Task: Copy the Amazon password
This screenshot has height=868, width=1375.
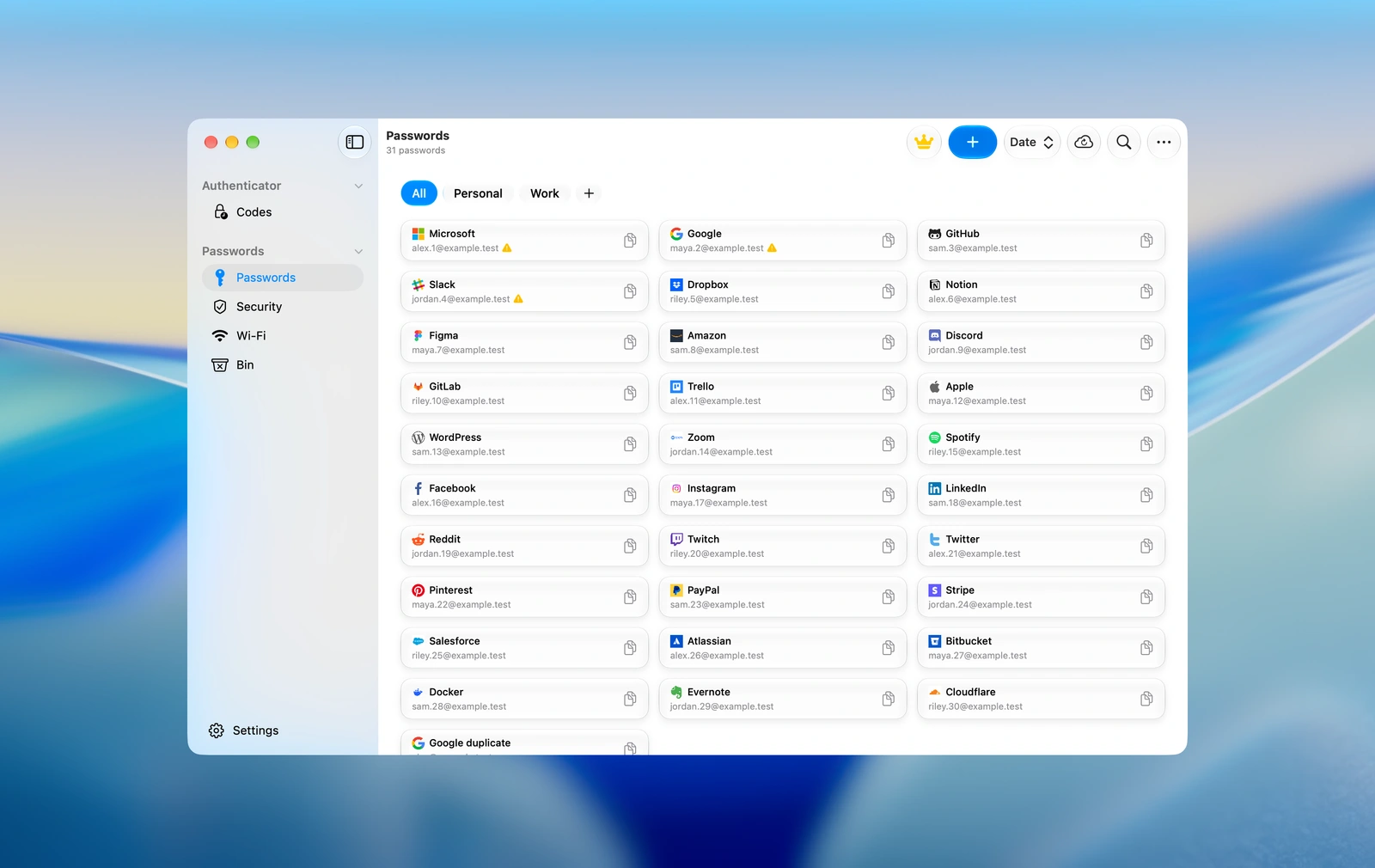Action: click(889, 342)
